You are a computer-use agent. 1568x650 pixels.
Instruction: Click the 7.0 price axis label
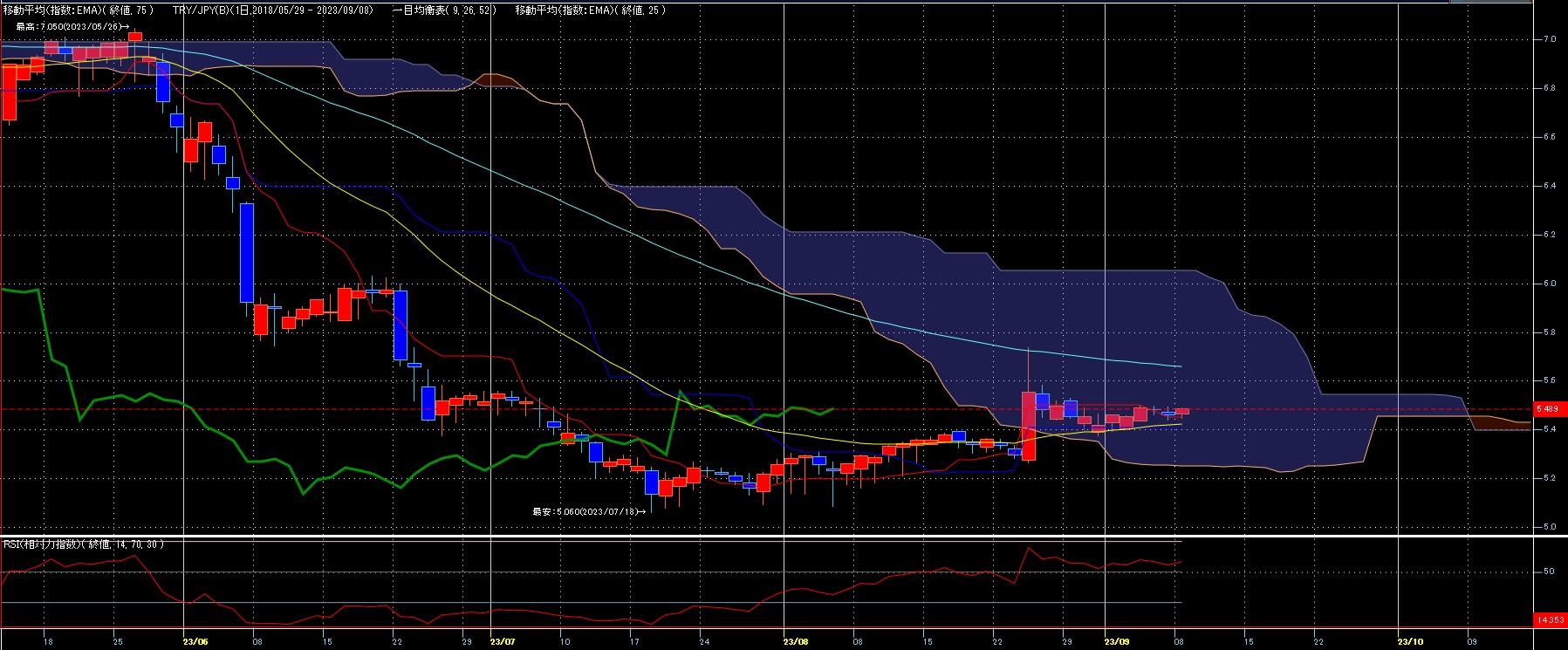point(1550,39)
